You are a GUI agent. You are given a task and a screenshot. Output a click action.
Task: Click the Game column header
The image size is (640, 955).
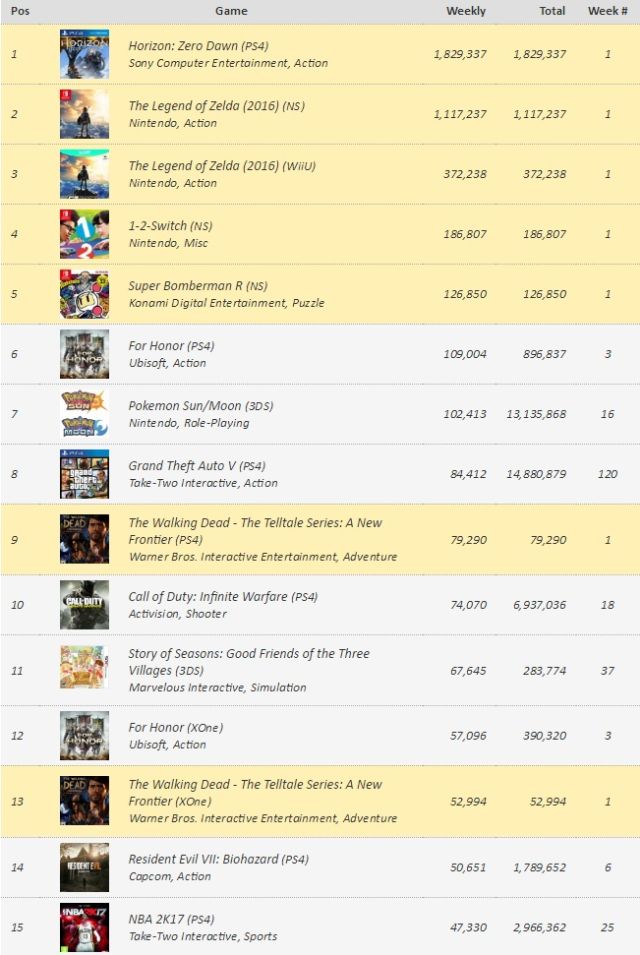point(231,11)
